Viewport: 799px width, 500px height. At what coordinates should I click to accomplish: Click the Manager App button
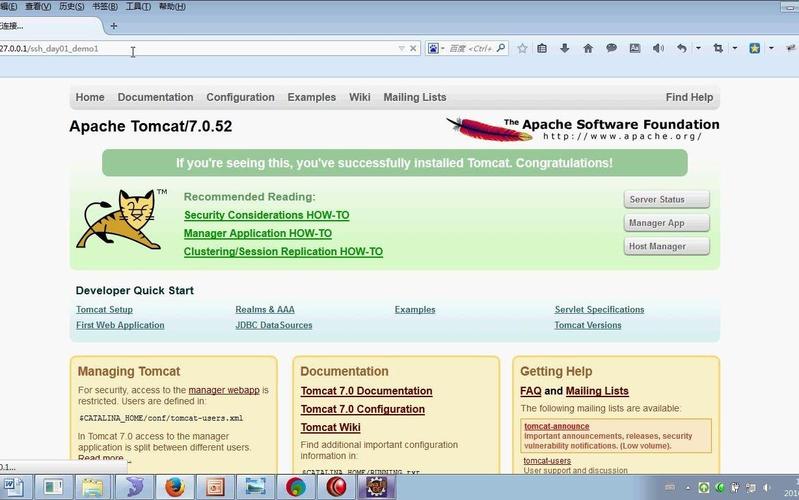(x=667, y=223)
